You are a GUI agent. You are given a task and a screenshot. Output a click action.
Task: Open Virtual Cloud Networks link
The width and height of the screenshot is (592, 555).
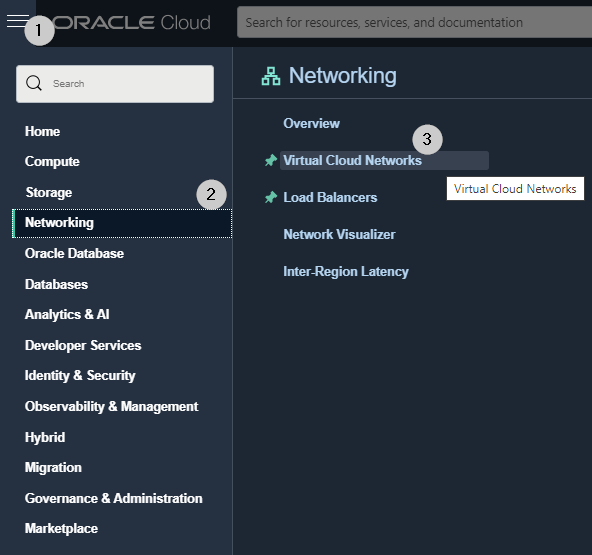(x=352, y=160)
